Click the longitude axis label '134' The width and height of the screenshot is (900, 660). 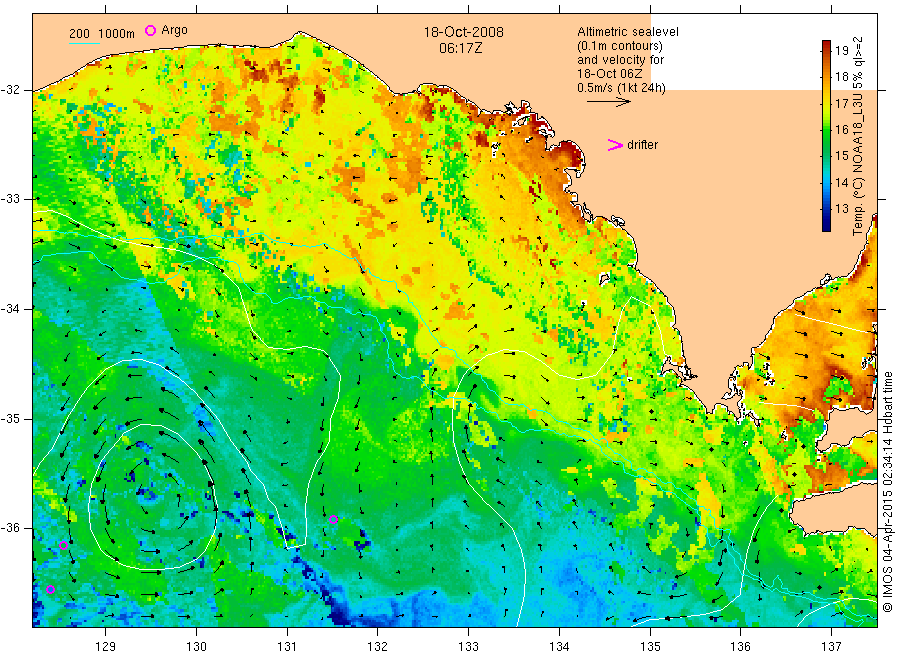pos(559,647)
